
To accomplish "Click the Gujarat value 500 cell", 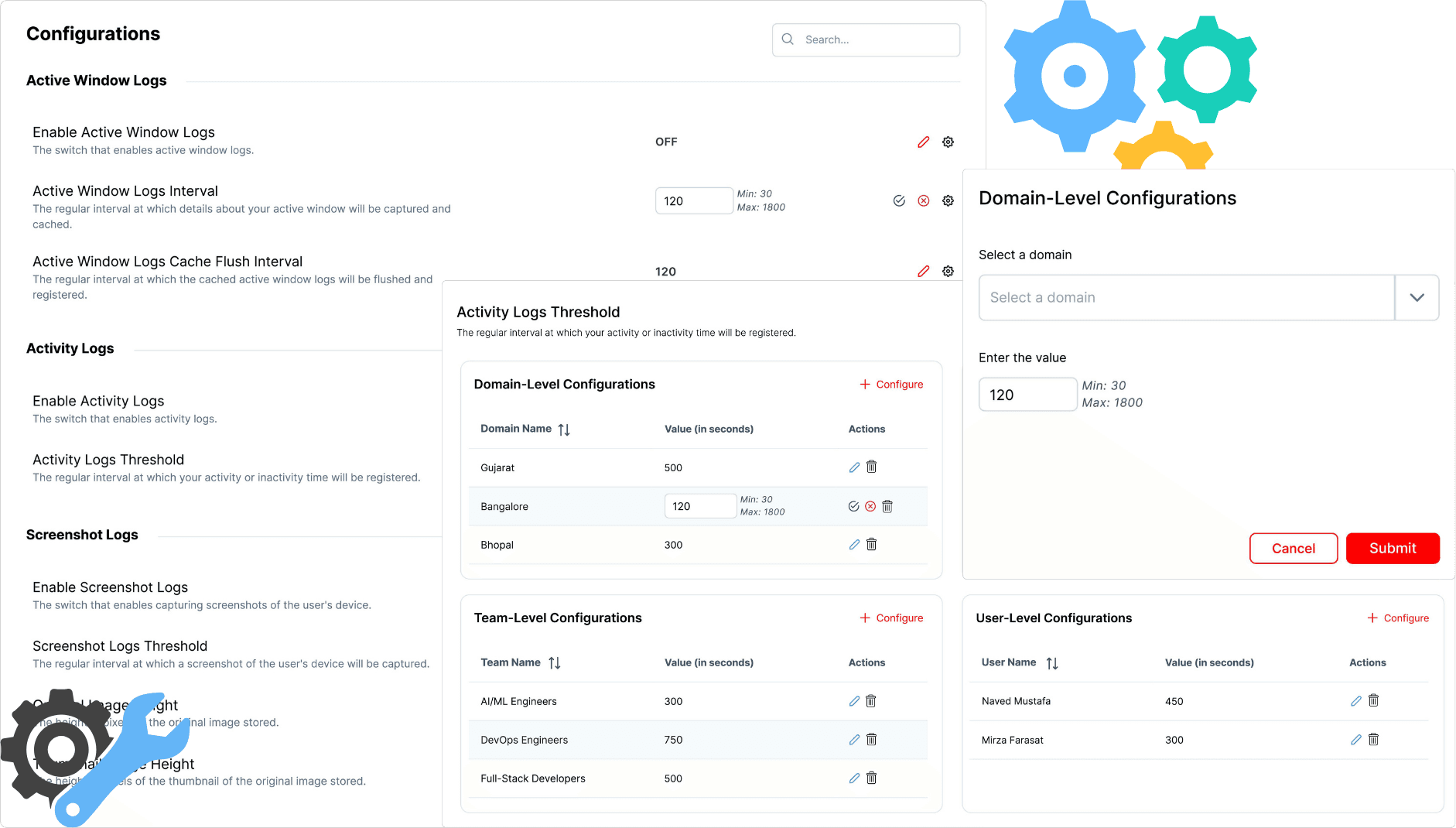I will tap(673, 467).
